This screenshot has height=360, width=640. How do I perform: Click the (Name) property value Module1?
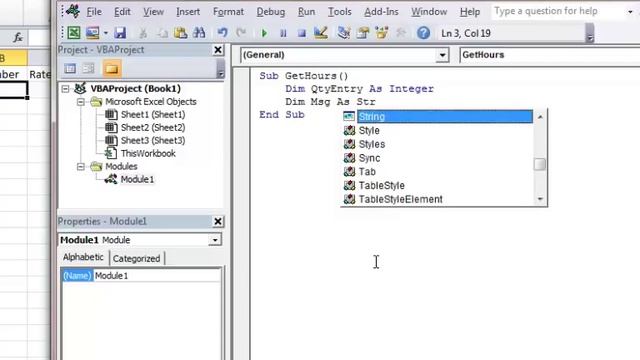click(157, 276)
